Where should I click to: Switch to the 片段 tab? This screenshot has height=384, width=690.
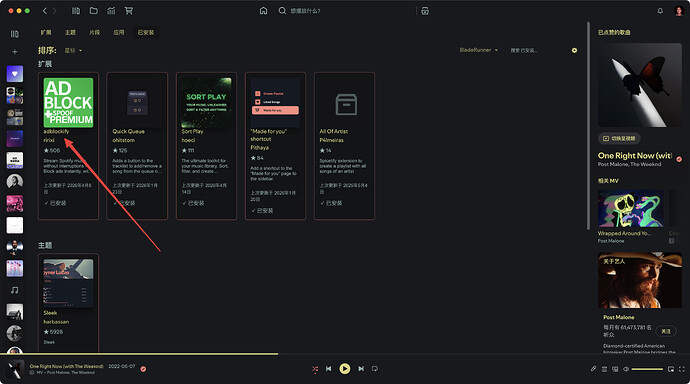tap(94, 33)
